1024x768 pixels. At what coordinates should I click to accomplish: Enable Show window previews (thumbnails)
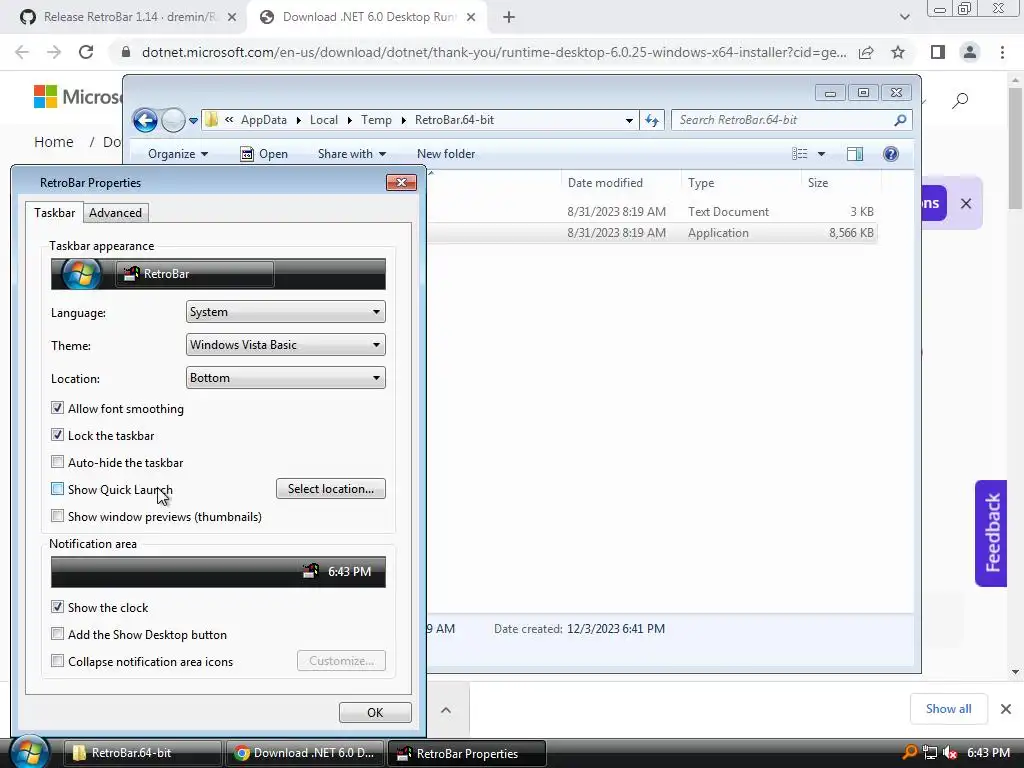click(57, 516)
